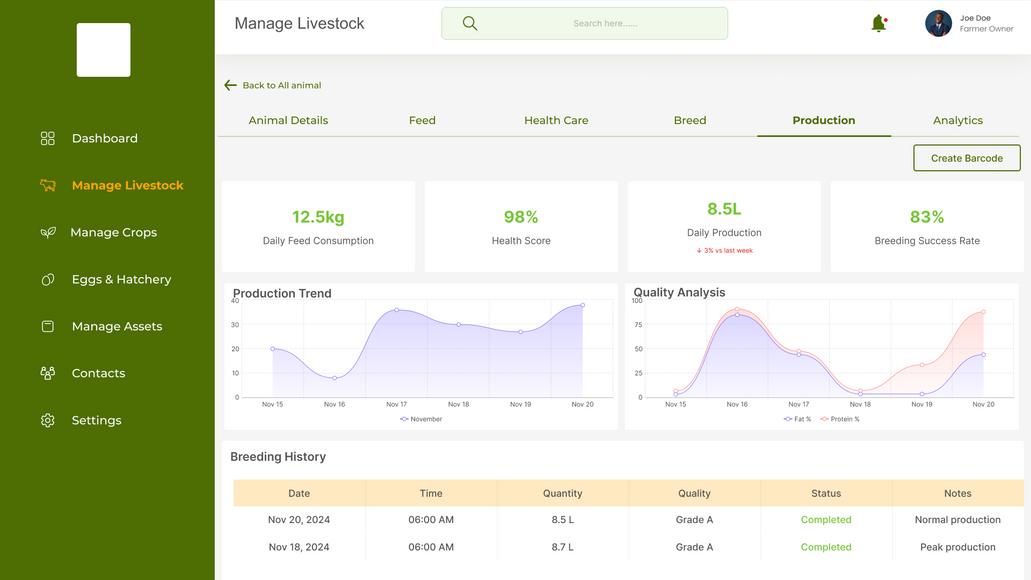Click the notification bell icon
Viewport: 1031px width, 580px height.
point(878,24)
